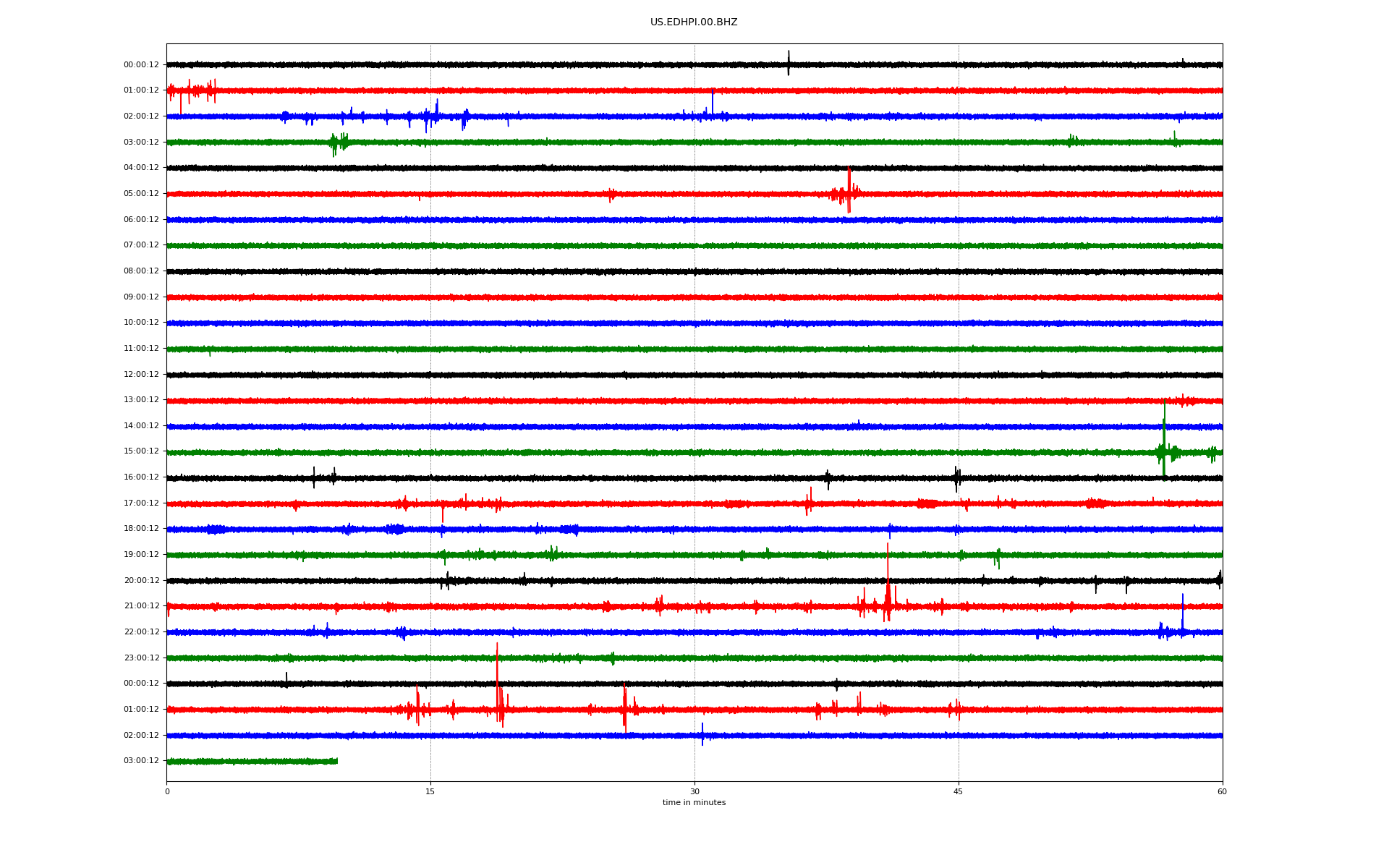Click the 60 tick label on the x-axis
This screenshot has width=1389, height=868.
1221,791
